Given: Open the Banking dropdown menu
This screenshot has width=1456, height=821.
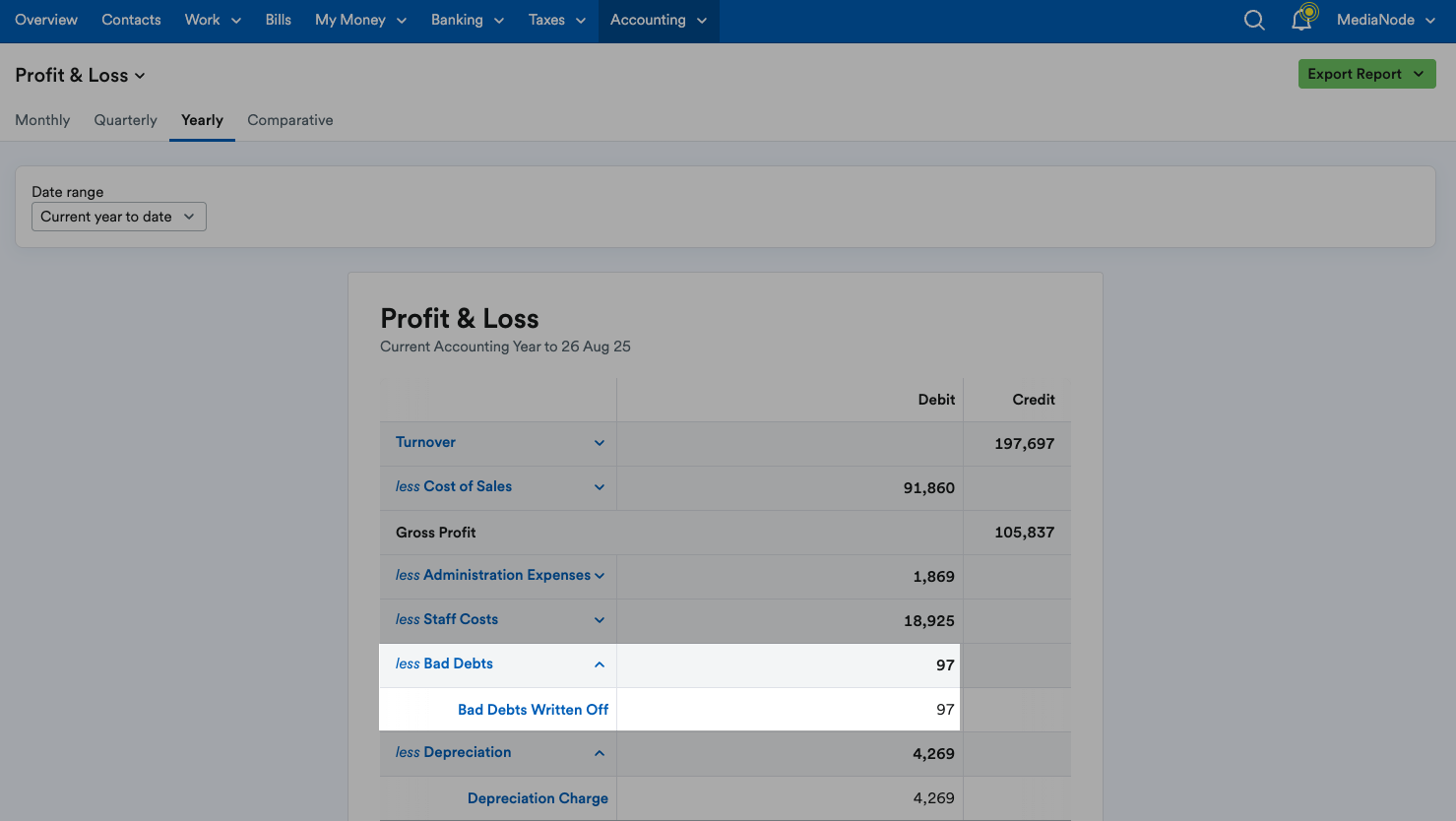Looking at the screenshot, I should click(x=468, y=20).
